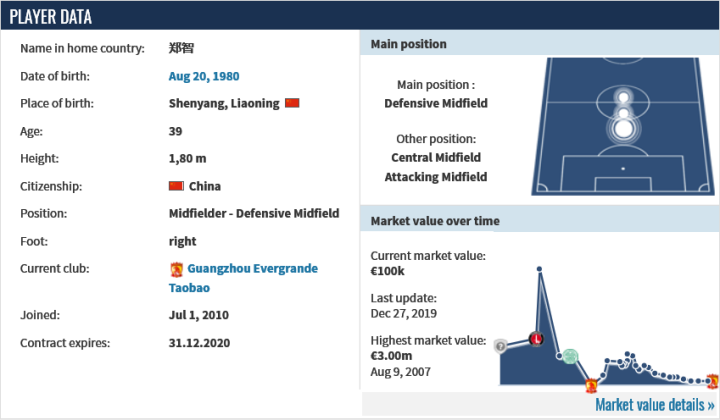Click the Guangzhou Evergrande crest beside Current club
720x420 pixels.
coord(177,269)
